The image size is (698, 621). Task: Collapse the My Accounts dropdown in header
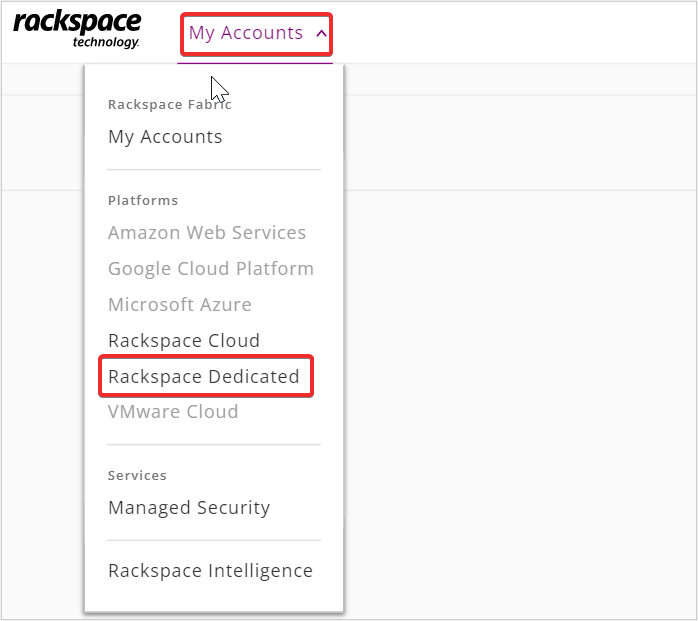(257, 34)
